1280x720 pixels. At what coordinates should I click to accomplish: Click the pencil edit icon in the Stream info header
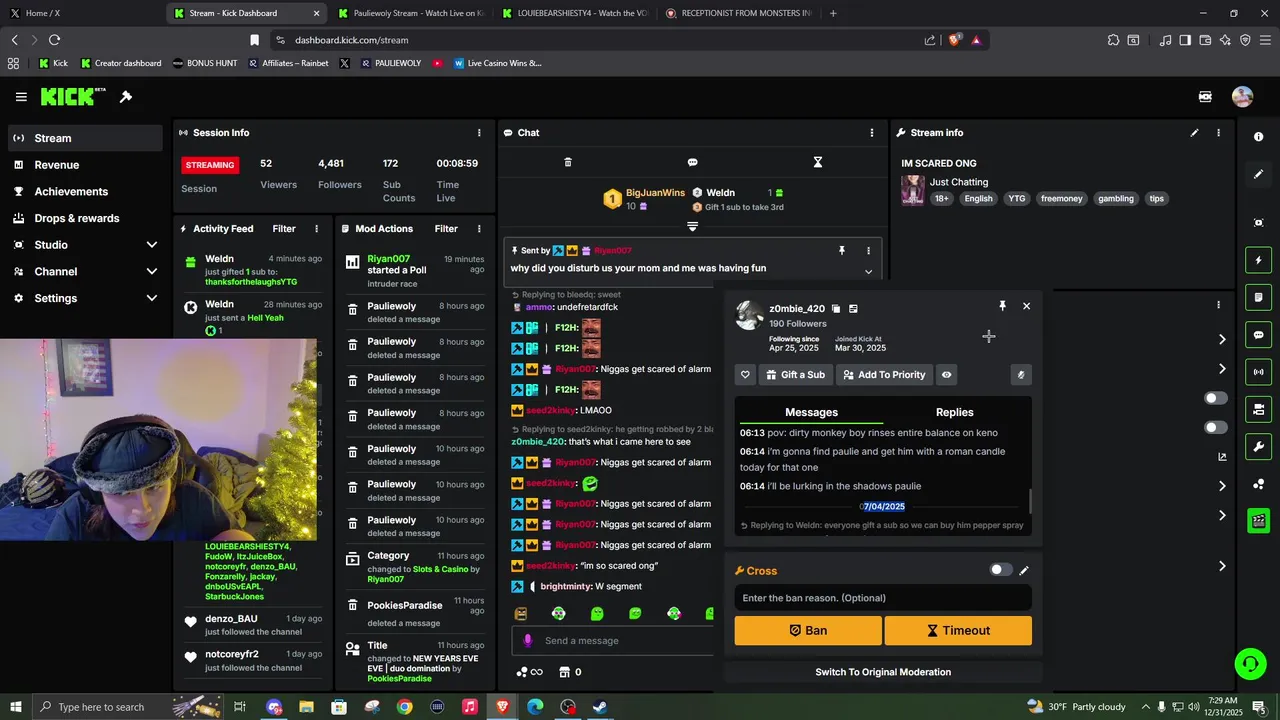[1194, 132]
